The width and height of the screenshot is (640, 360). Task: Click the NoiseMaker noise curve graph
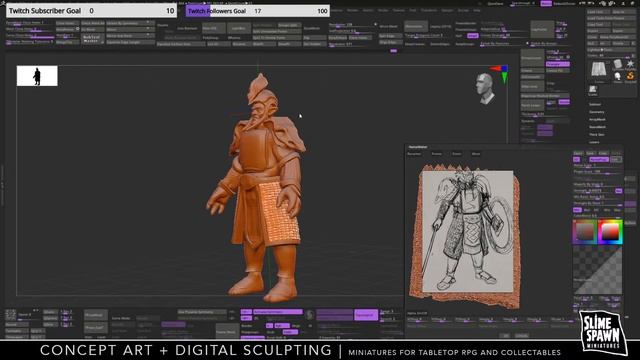tap(598, 270)
